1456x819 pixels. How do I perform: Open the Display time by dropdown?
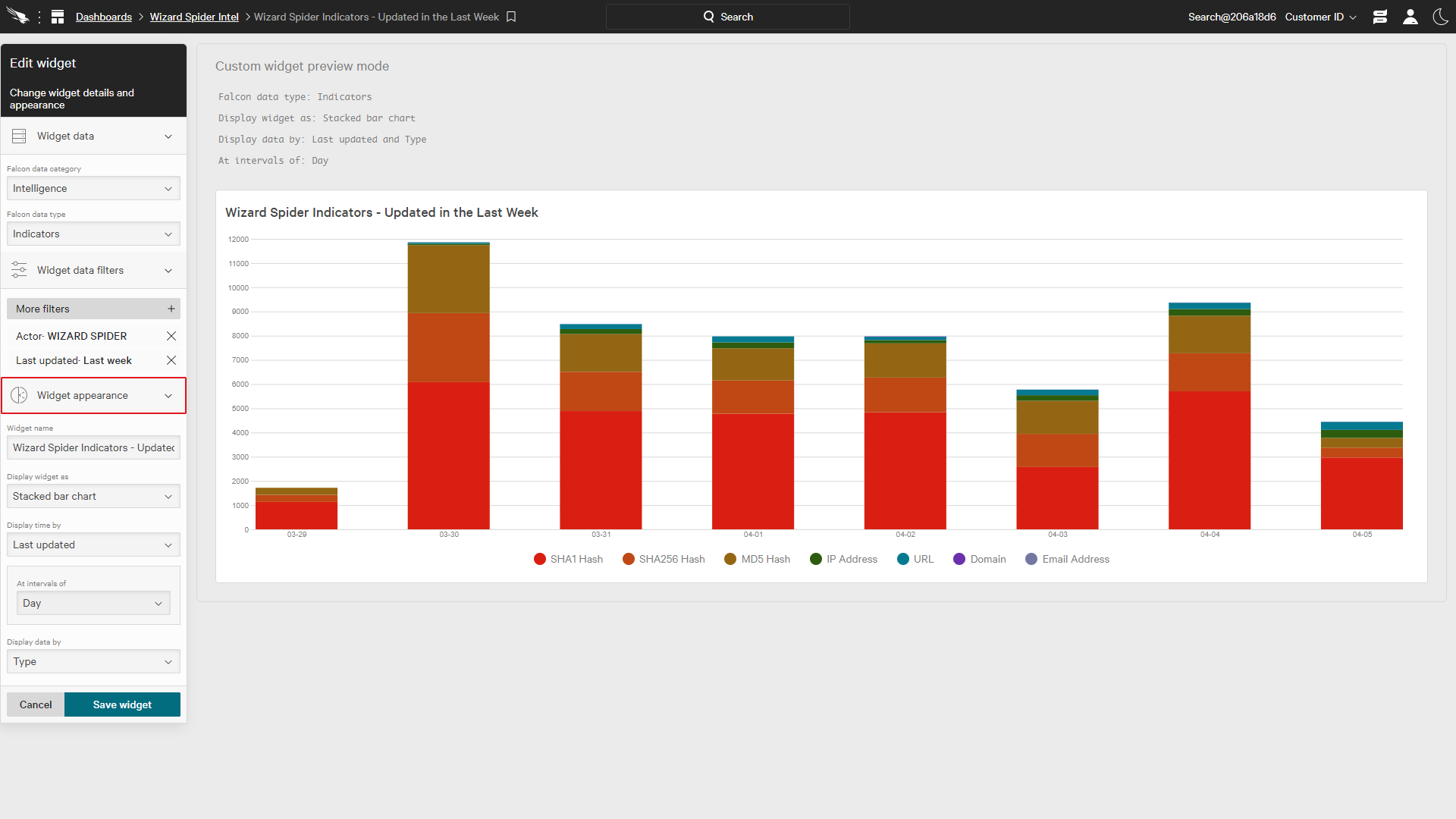point(93,544)
